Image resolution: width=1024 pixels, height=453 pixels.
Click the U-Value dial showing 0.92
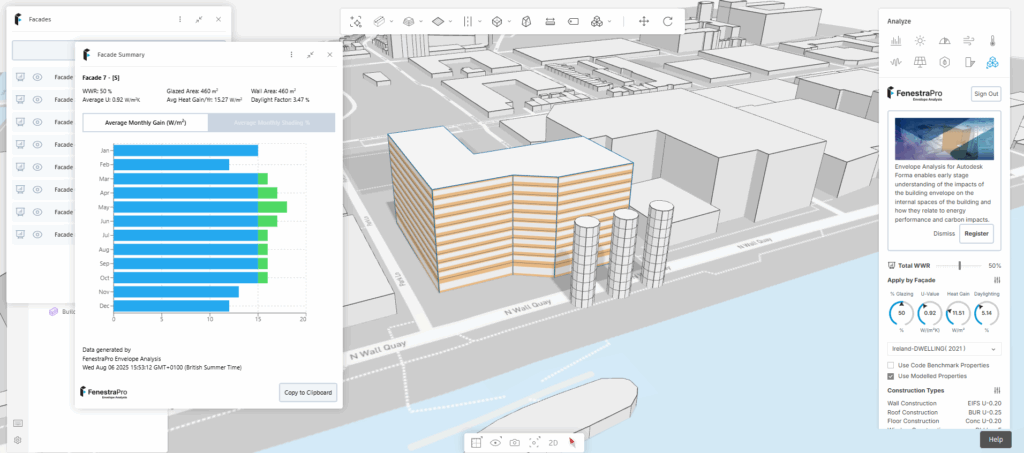[x=930, y=314]
